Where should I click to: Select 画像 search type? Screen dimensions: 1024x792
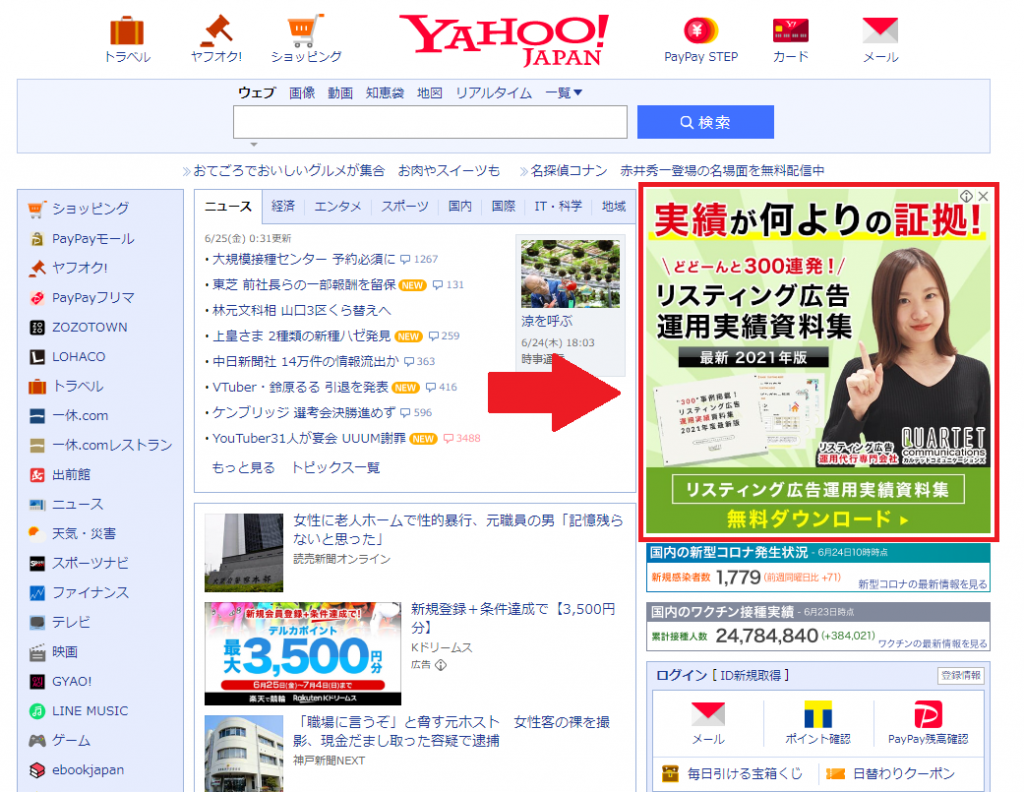click(302, 93)
